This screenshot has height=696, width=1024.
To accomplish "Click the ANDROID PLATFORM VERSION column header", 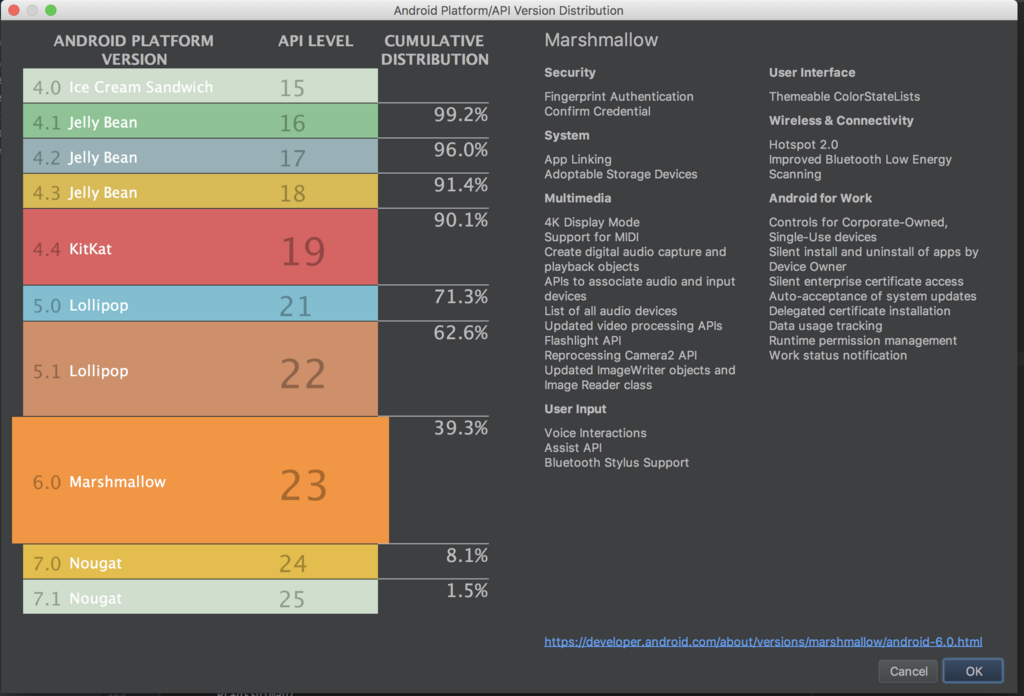I will (134, 50).
